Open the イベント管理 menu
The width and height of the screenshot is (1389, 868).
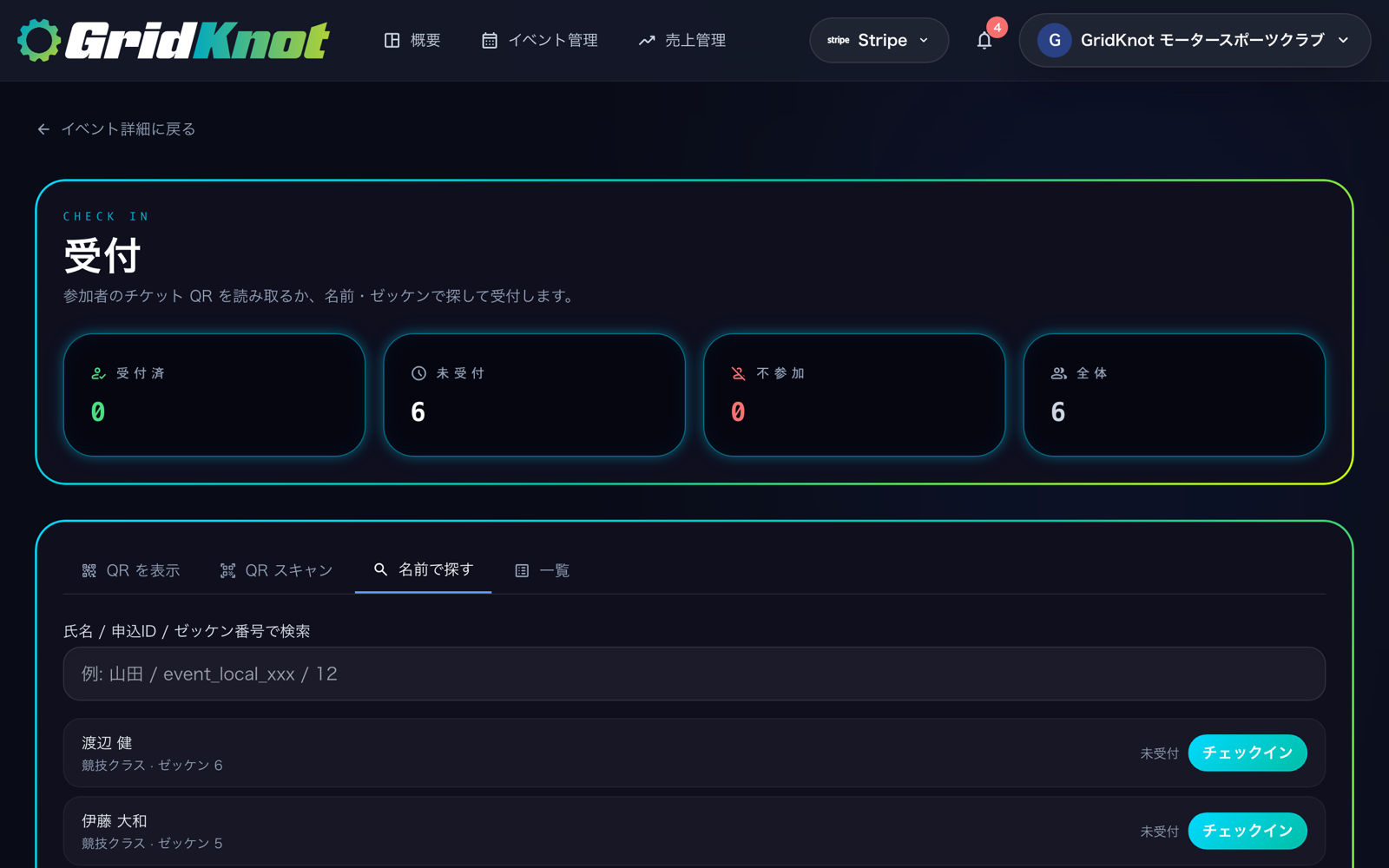[x=539, y=40]
